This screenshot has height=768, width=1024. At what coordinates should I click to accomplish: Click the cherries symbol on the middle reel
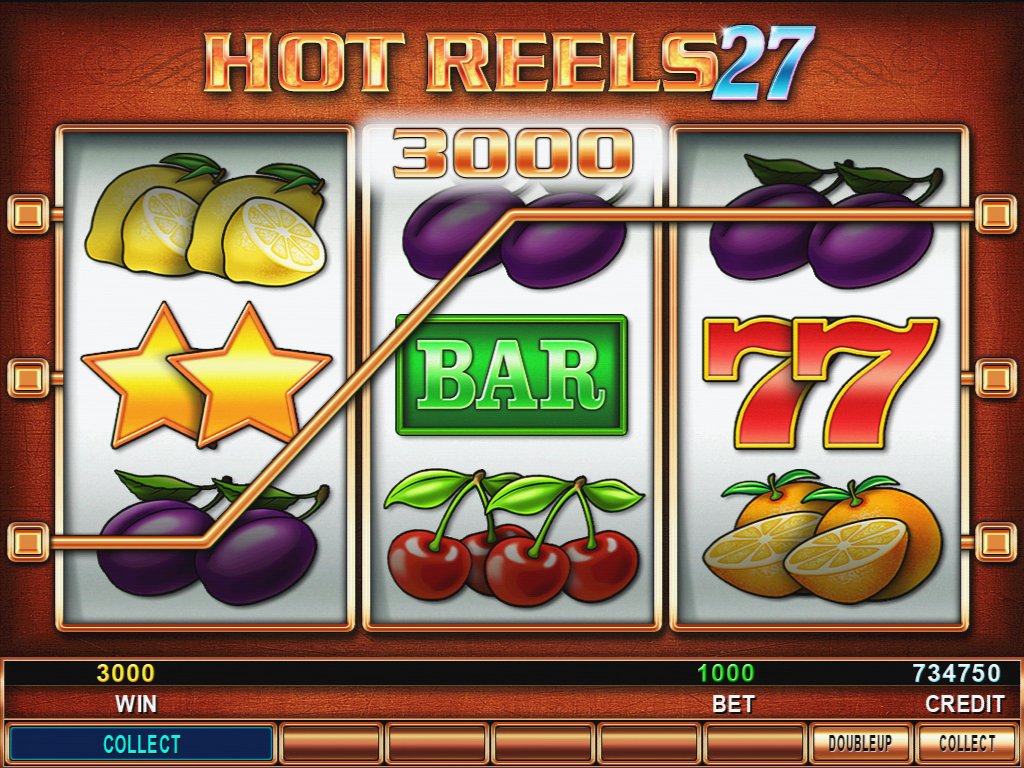[513, 537]
